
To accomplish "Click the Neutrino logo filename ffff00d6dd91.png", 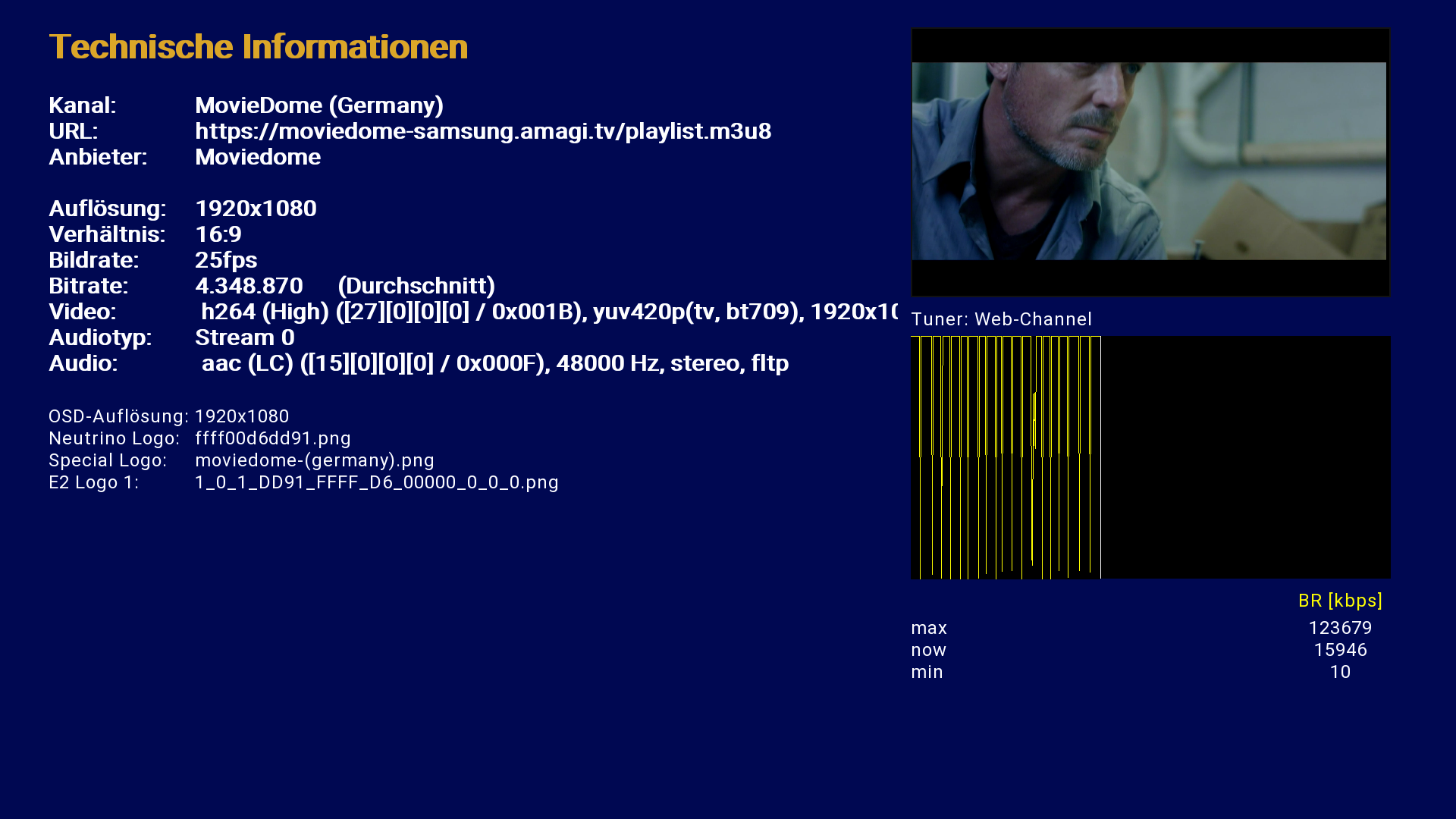I will pos(272,438).
